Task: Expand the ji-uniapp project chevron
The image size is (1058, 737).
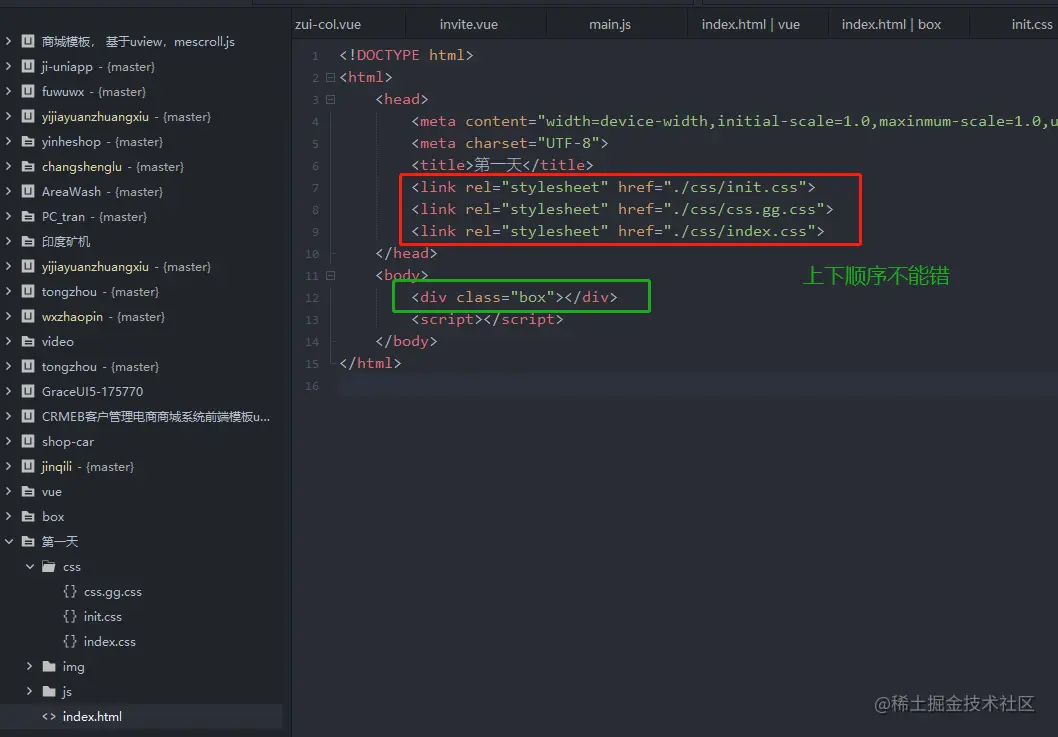Action: 8,66
